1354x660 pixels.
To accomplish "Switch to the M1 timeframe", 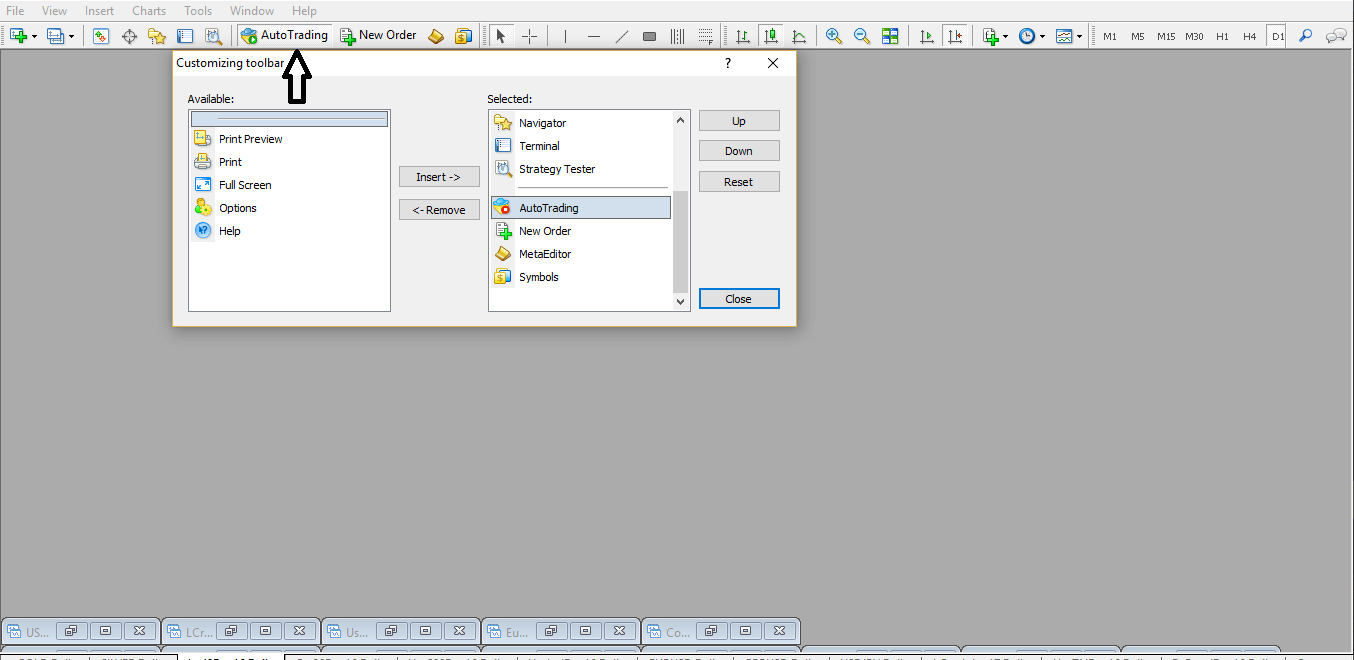I will pyautogui.click(x=1110, y=36).
